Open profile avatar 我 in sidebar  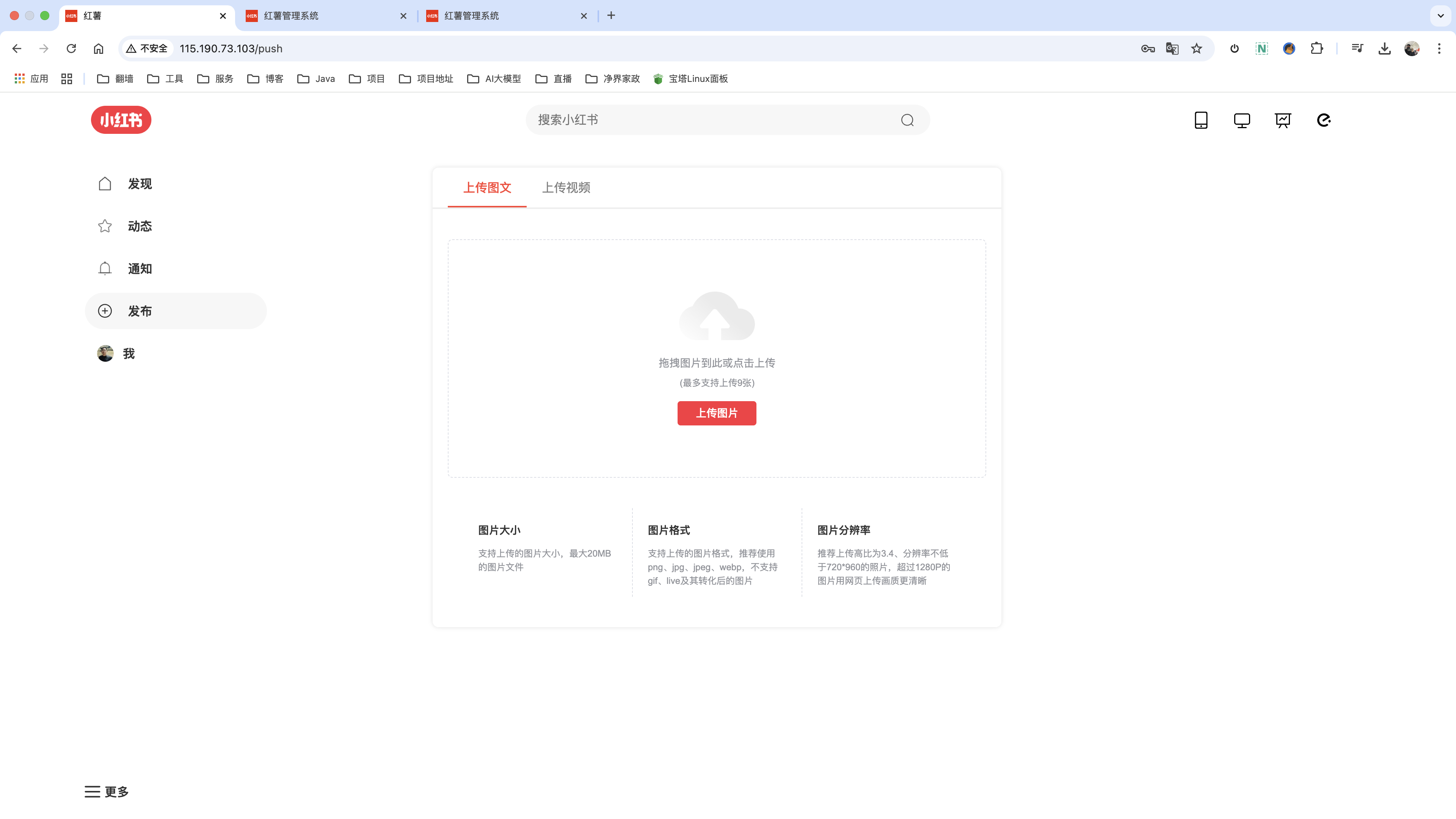coord(105,353)
